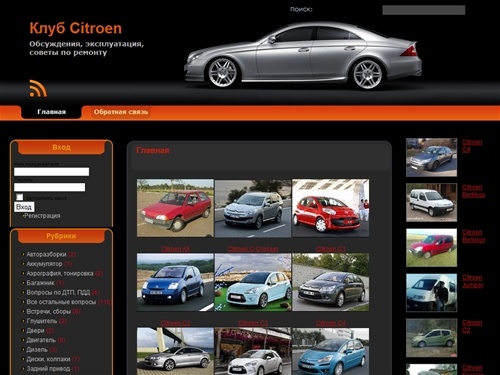The height and width of the screenshot is (375, 500).
Task: Open the Авторазборки category
Action: click(46, 254)
